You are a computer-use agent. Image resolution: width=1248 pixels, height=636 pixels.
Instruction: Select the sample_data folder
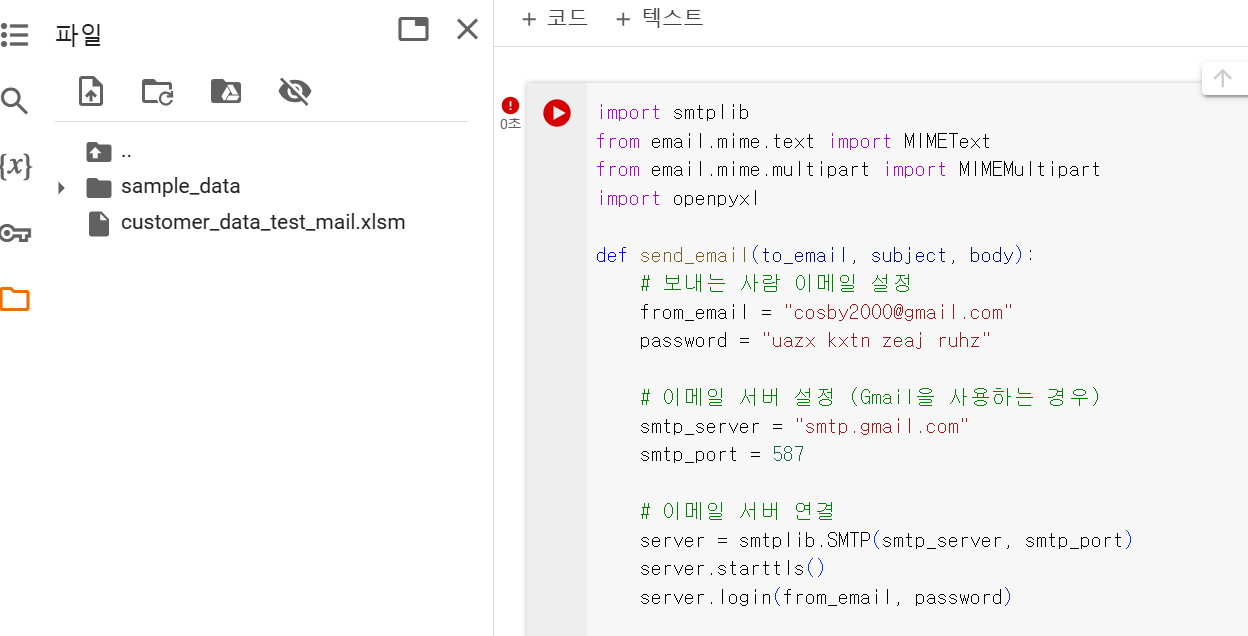(x=180, y=187)
